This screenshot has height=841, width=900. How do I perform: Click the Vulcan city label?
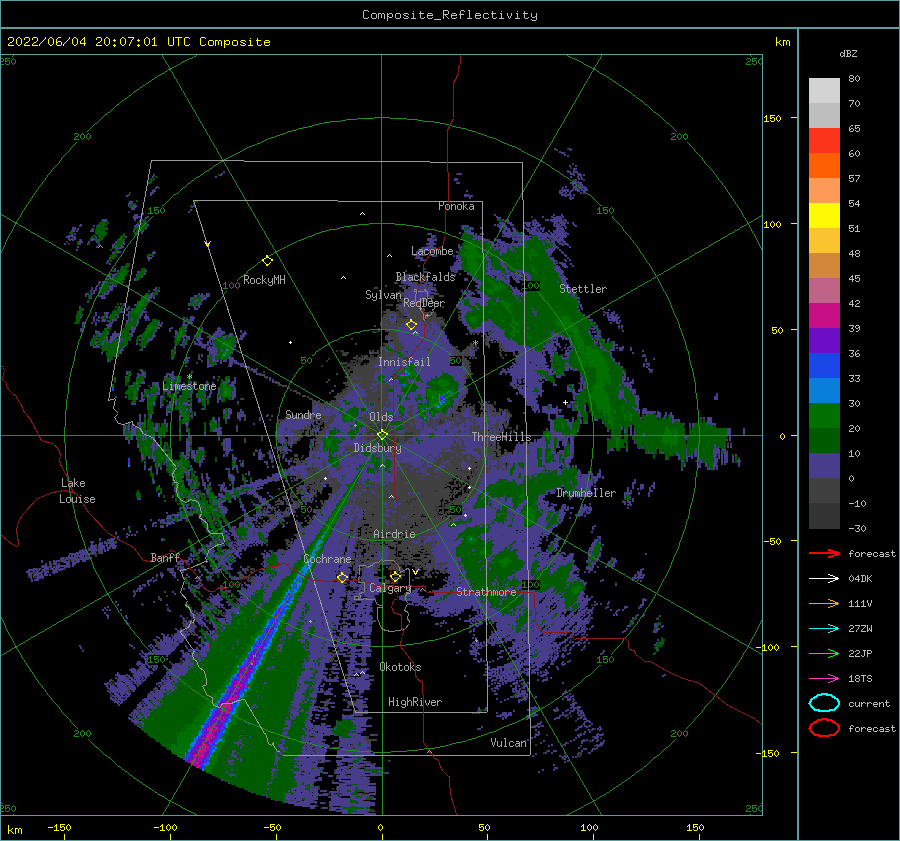point(509,743)
